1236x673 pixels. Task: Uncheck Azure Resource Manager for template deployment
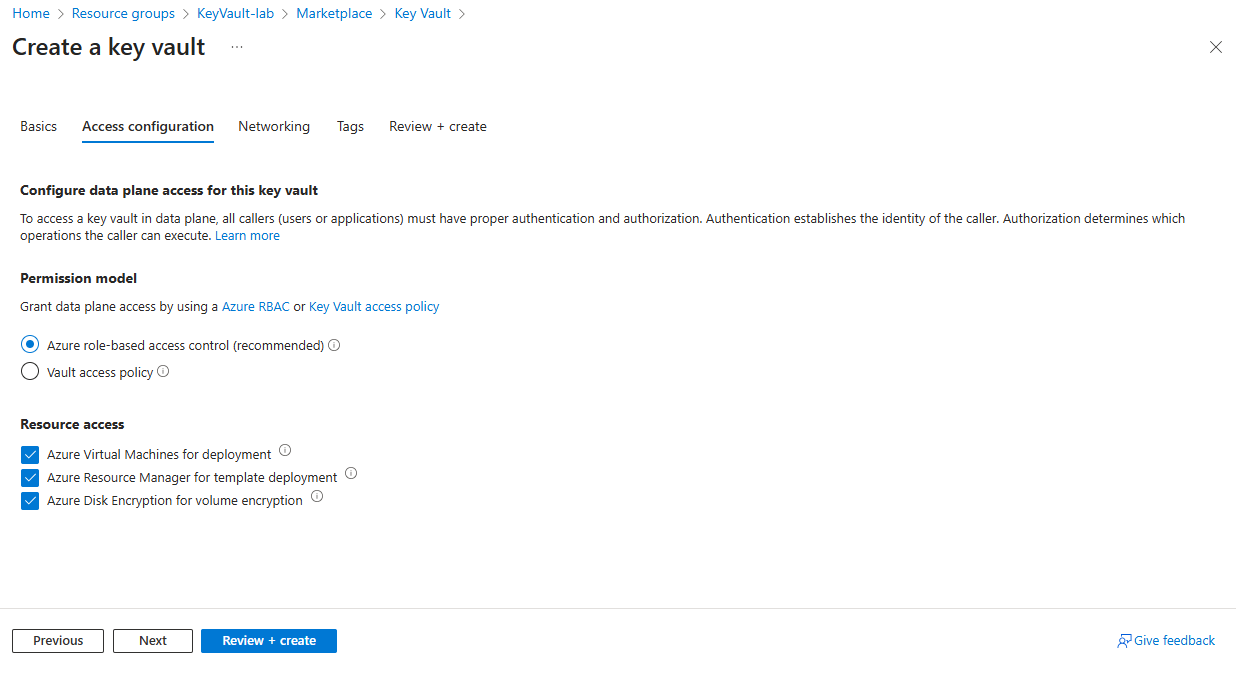point(30,477)
